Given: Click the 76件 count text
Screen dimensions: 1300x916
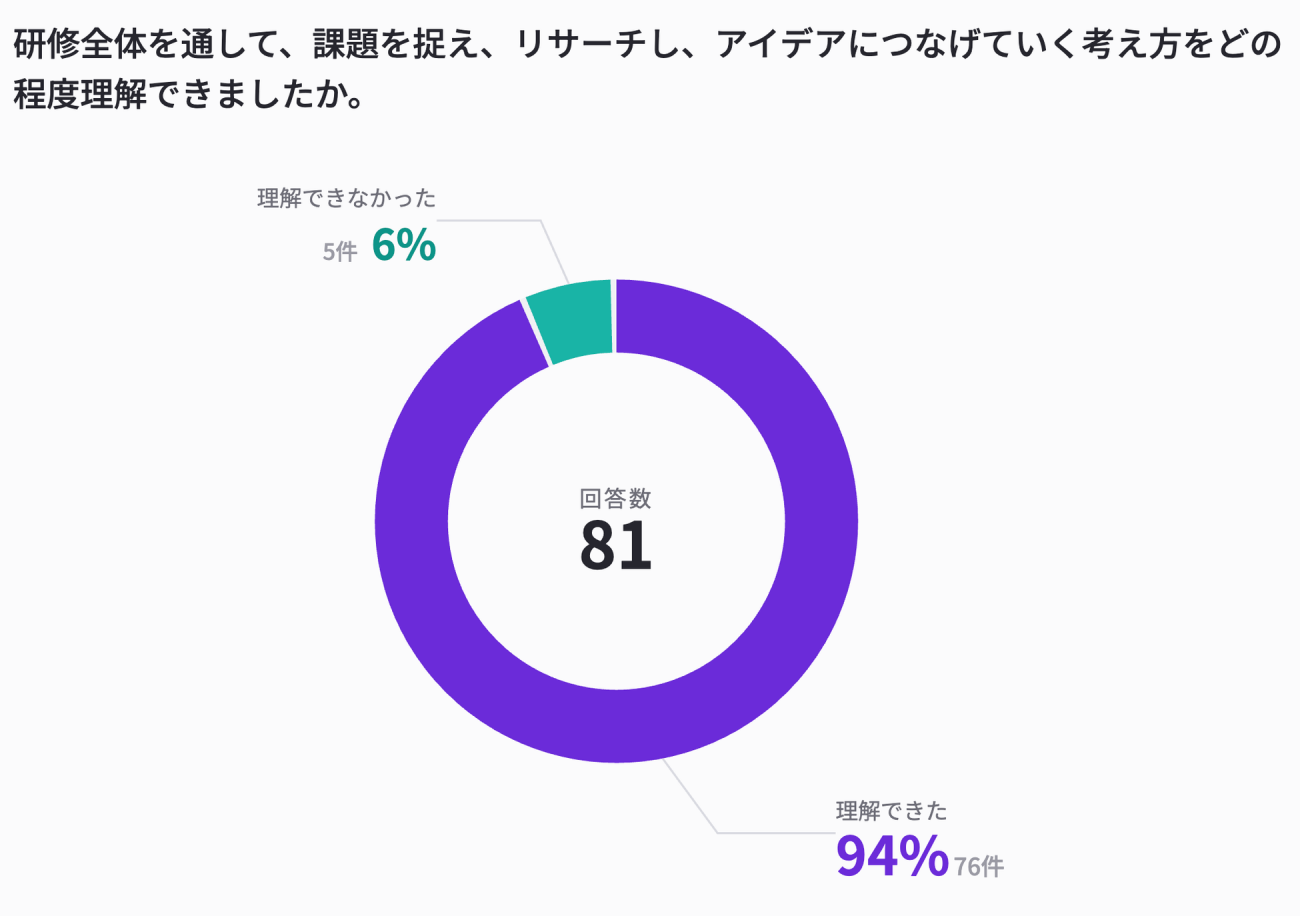Looking at the screenshot, I should point(978,867).
